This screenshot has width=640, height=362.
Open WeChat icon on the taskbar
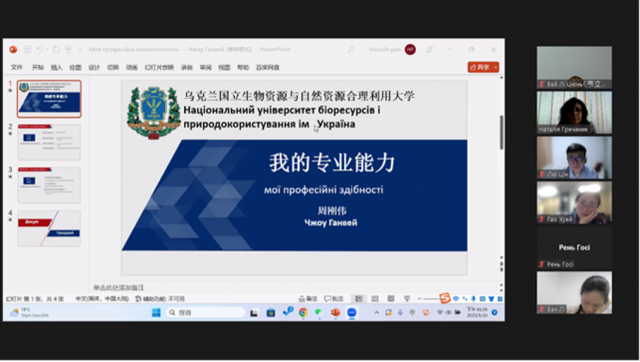click(318, 313)
